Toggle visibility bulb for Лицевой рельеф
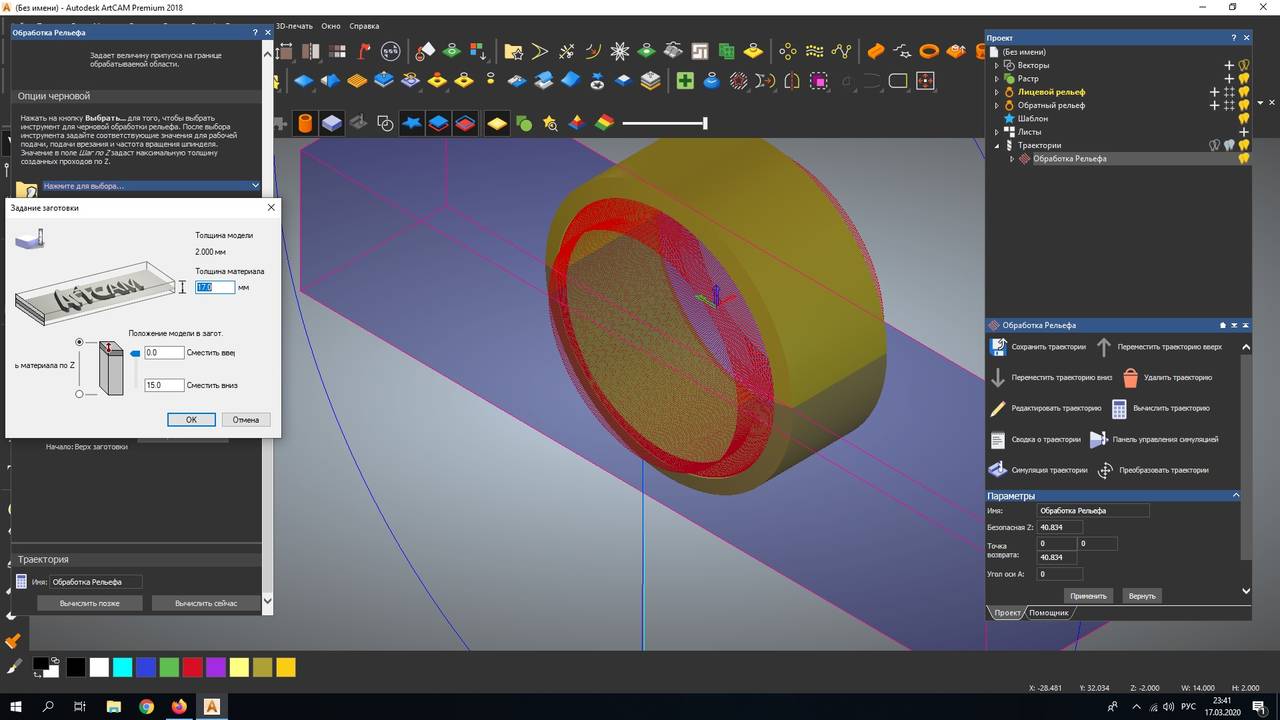 click(x=1244, y=92)
